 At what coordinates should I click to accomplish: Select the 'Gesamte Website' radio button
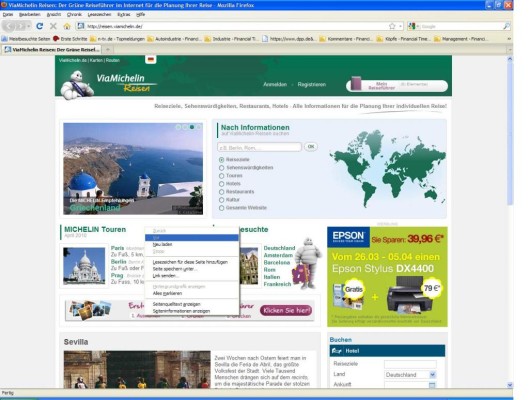(221, 208)
